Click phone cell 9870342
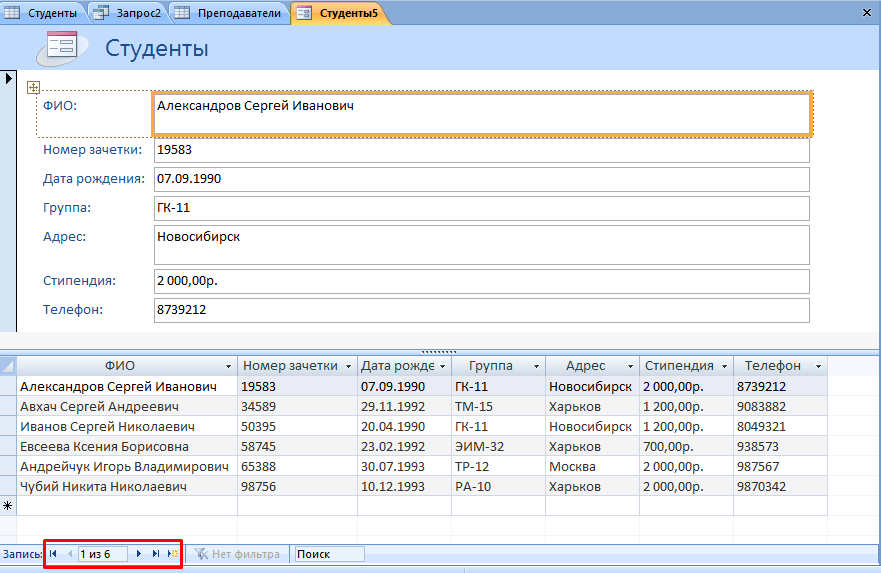881x573 pixels. [780, 486]
